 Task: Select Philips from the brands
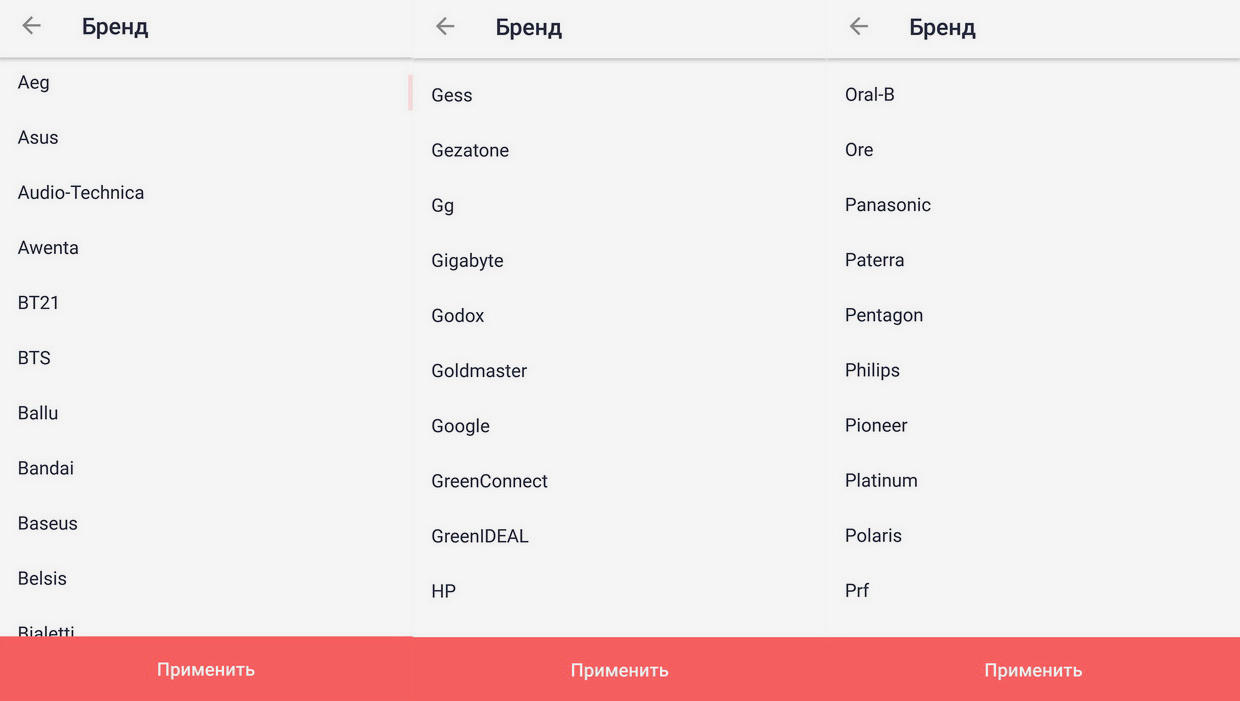coord(872,370)
